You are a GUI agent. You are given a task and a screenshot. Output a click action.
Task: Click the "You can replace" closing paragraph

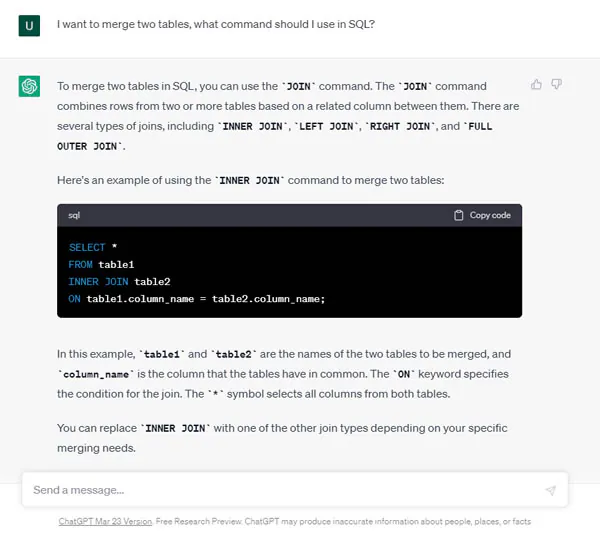[282, 437]
